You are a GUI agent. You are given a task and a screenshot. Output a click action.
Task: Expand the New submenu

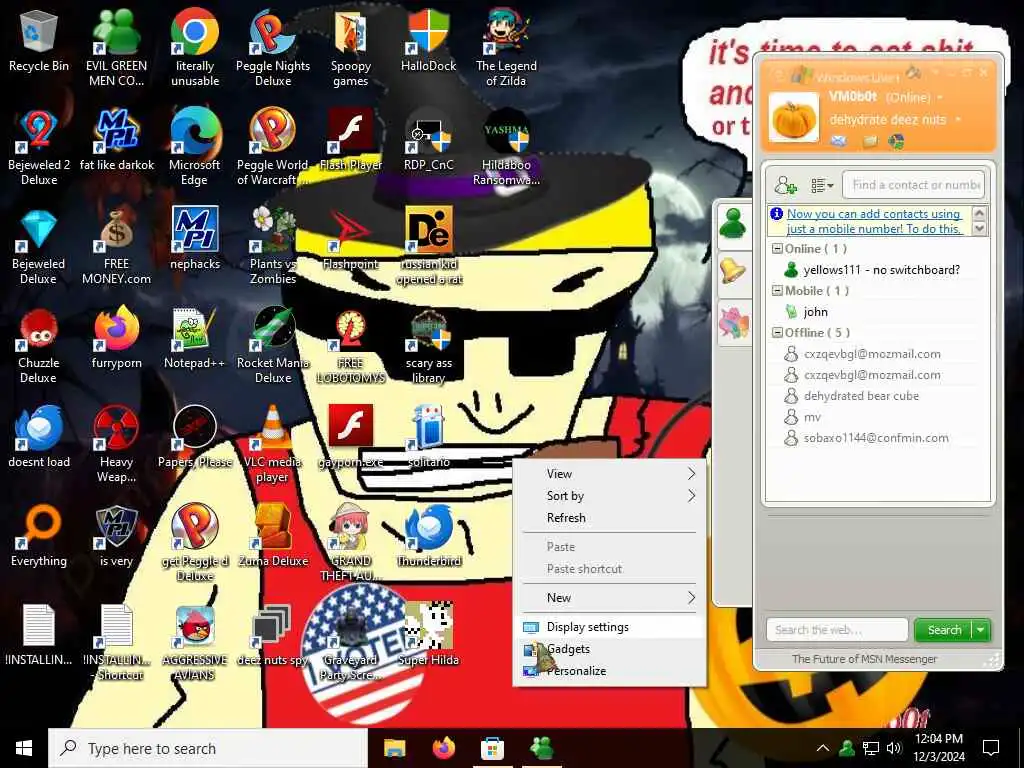[x=609, y=598]
